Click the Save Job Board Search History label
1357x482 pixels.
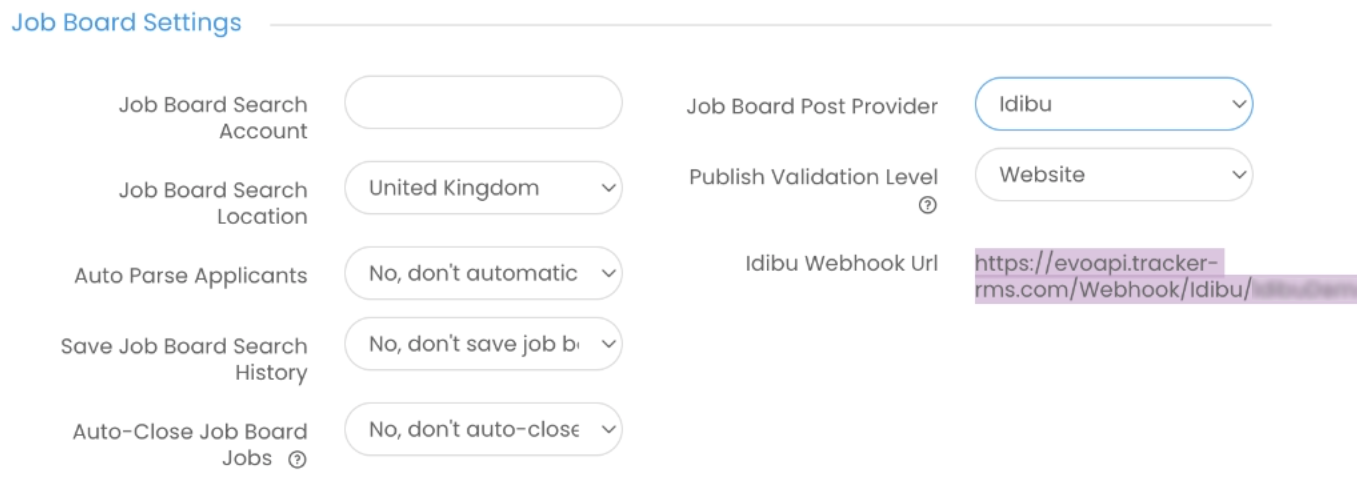coord(184,359)
